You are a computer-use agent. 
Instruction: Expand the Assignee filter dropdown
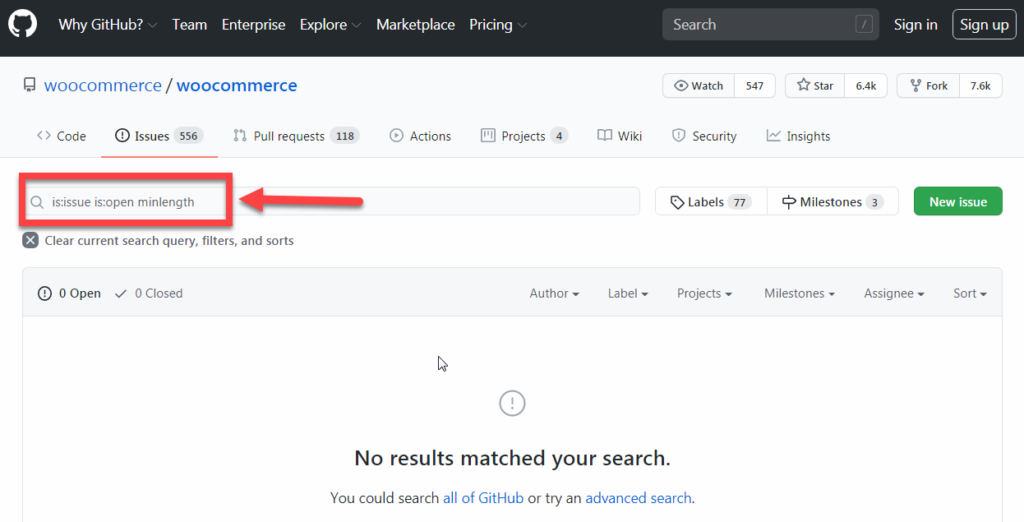(894, 293)
